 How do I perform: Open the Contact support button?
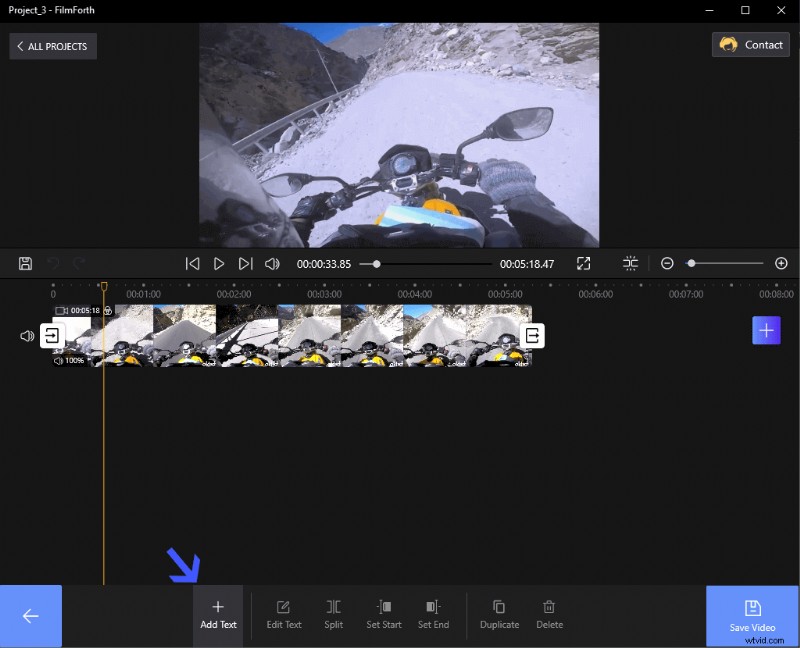(x=750, y=44)
